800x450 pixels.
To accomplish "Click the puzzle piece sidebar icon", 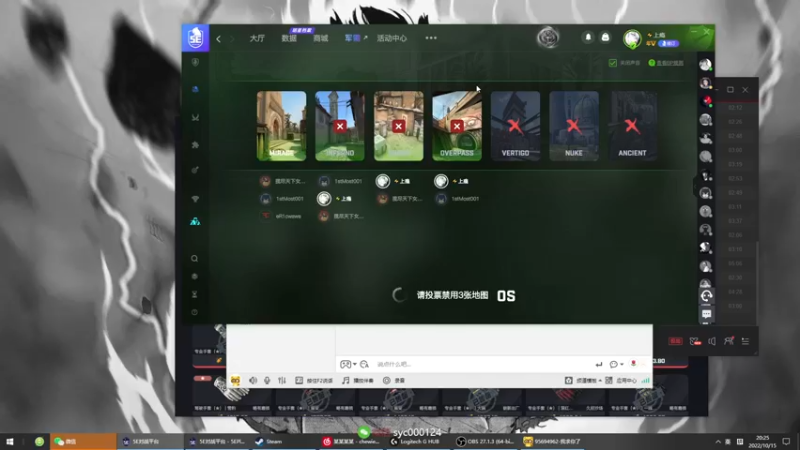I will (x=195, y=145).
